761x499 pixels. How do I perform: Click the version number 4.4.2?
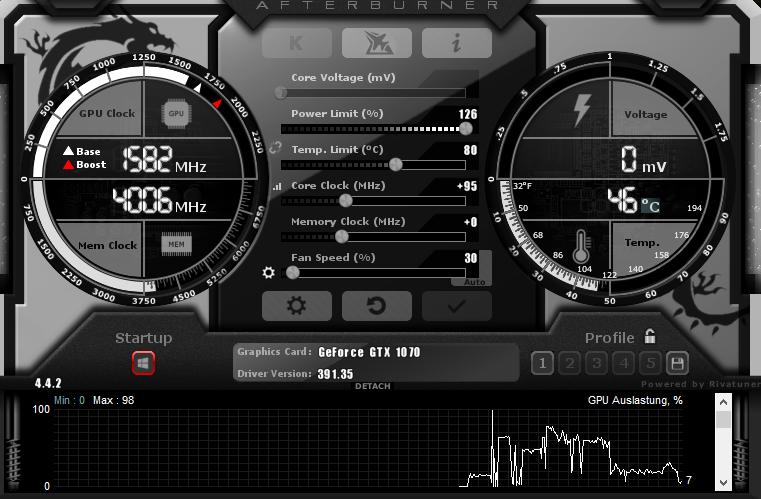[48, 383]
